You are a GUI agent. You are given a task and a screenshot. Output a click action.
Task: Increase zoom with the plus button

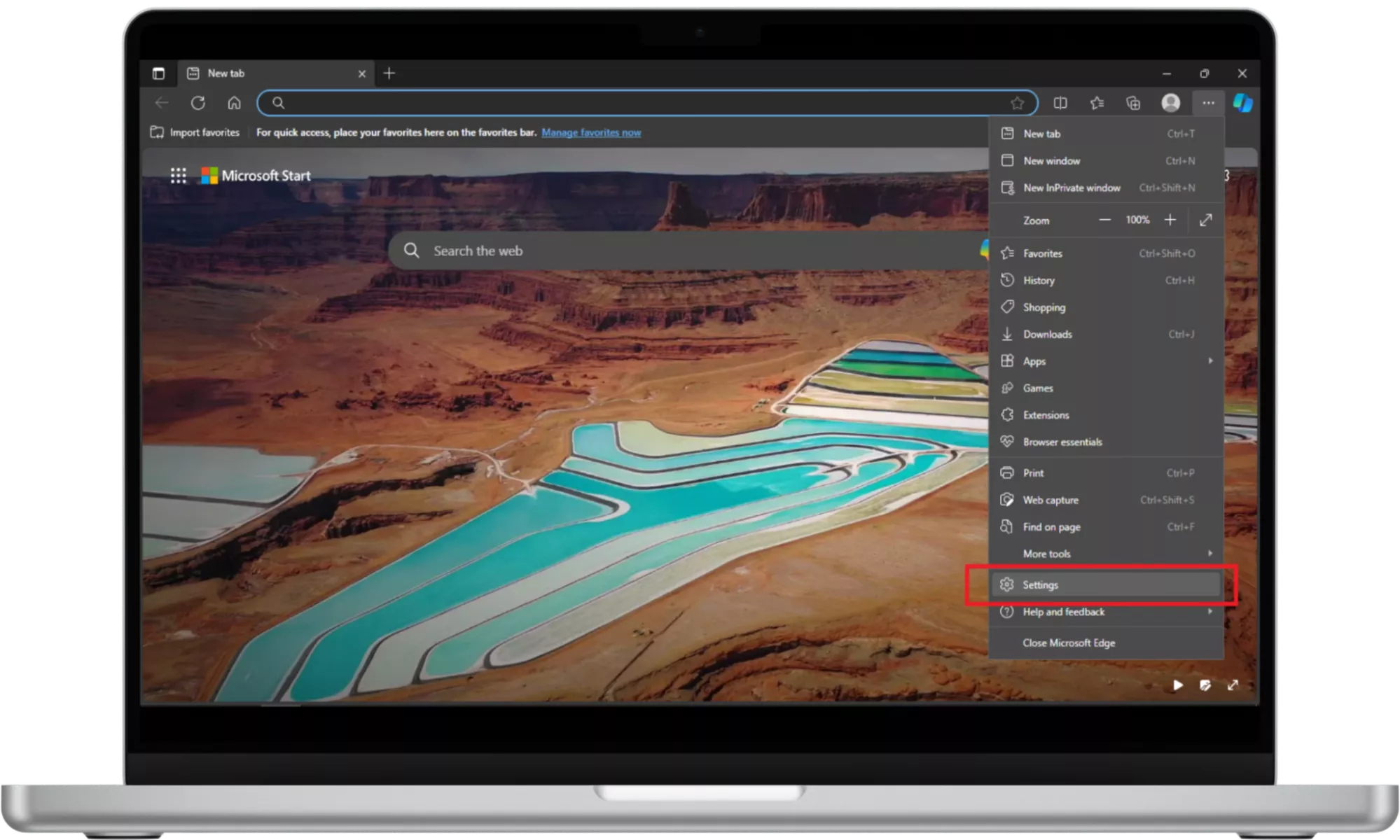coord(1170,220)
